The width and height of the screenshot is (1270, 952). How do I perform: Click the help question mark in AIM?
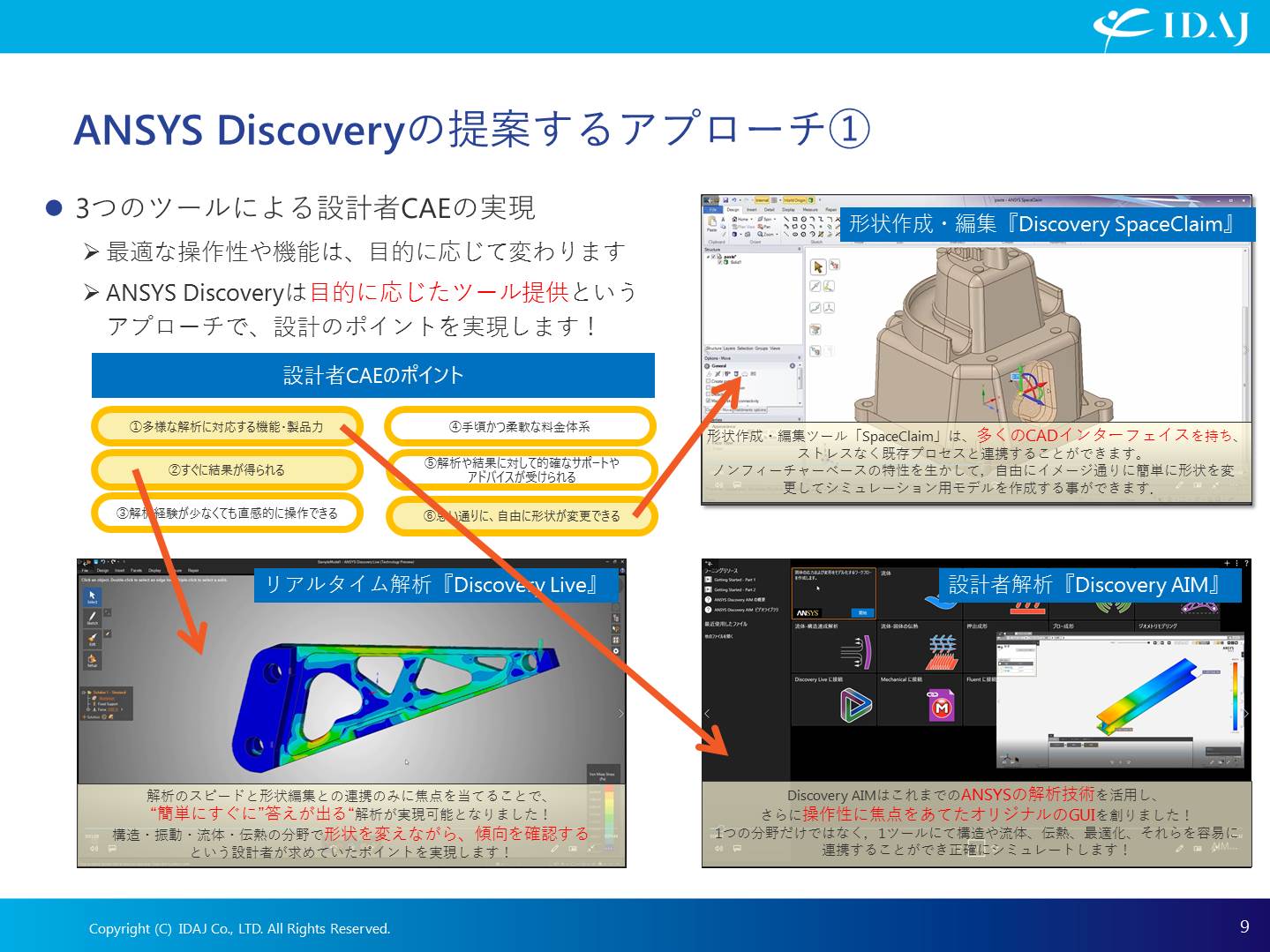1246,563
